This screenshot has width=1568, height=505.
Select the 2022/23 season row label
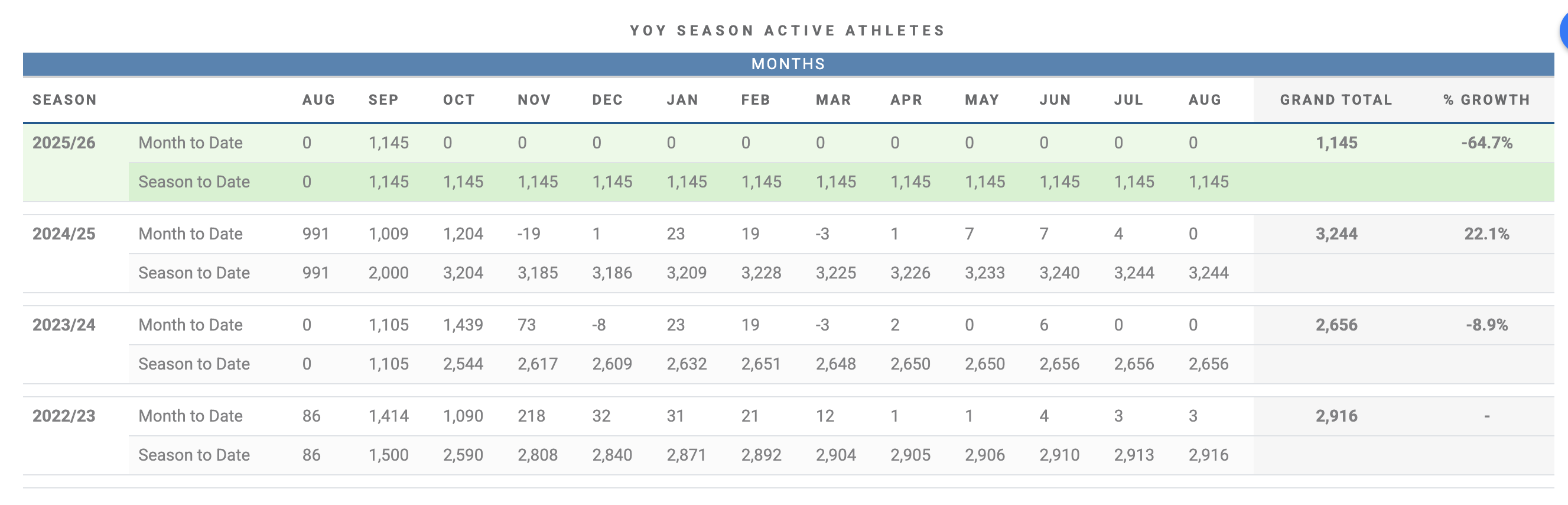click(64, 416)
